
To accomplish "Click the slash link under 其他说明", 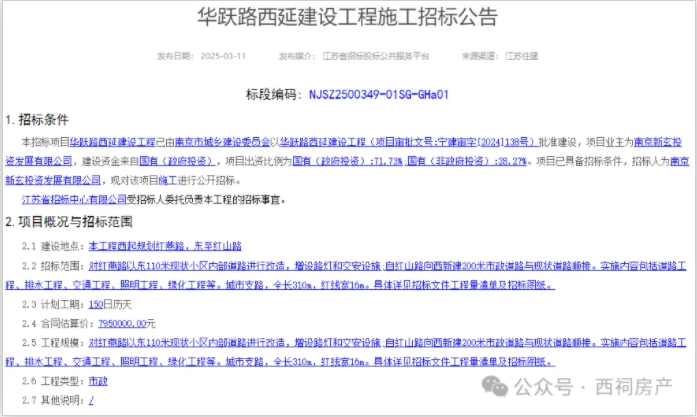I will 91,400.
